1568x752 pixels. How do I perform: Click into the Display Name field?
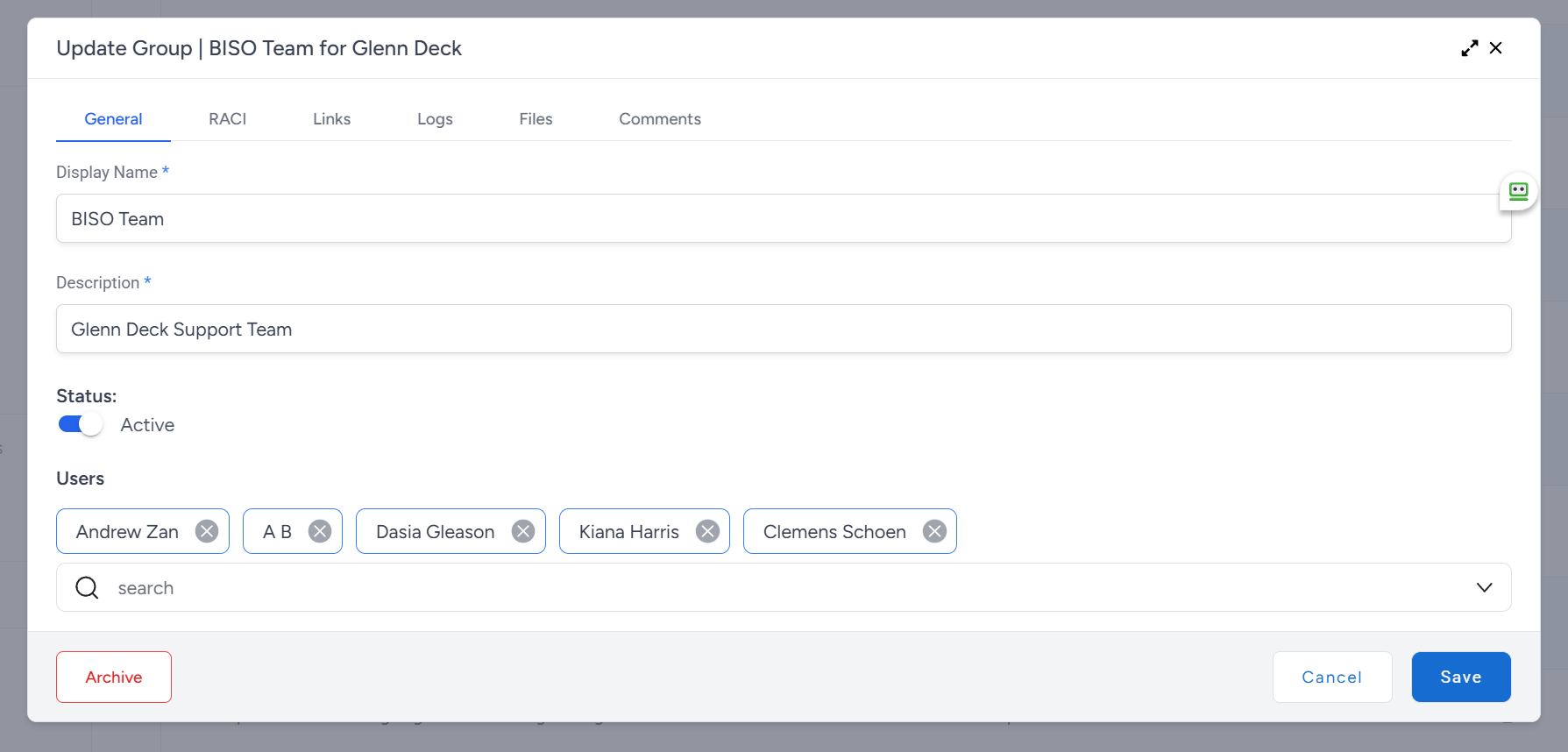[x=783, y=219]
